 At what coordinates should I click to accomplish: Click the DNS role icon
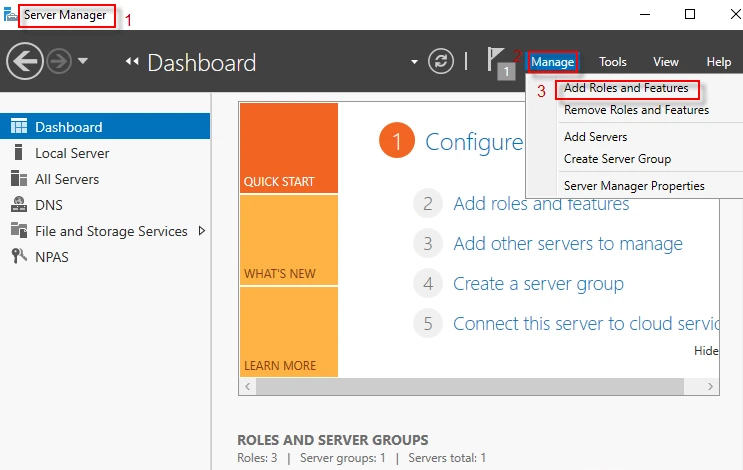click(x=18, y=205)
